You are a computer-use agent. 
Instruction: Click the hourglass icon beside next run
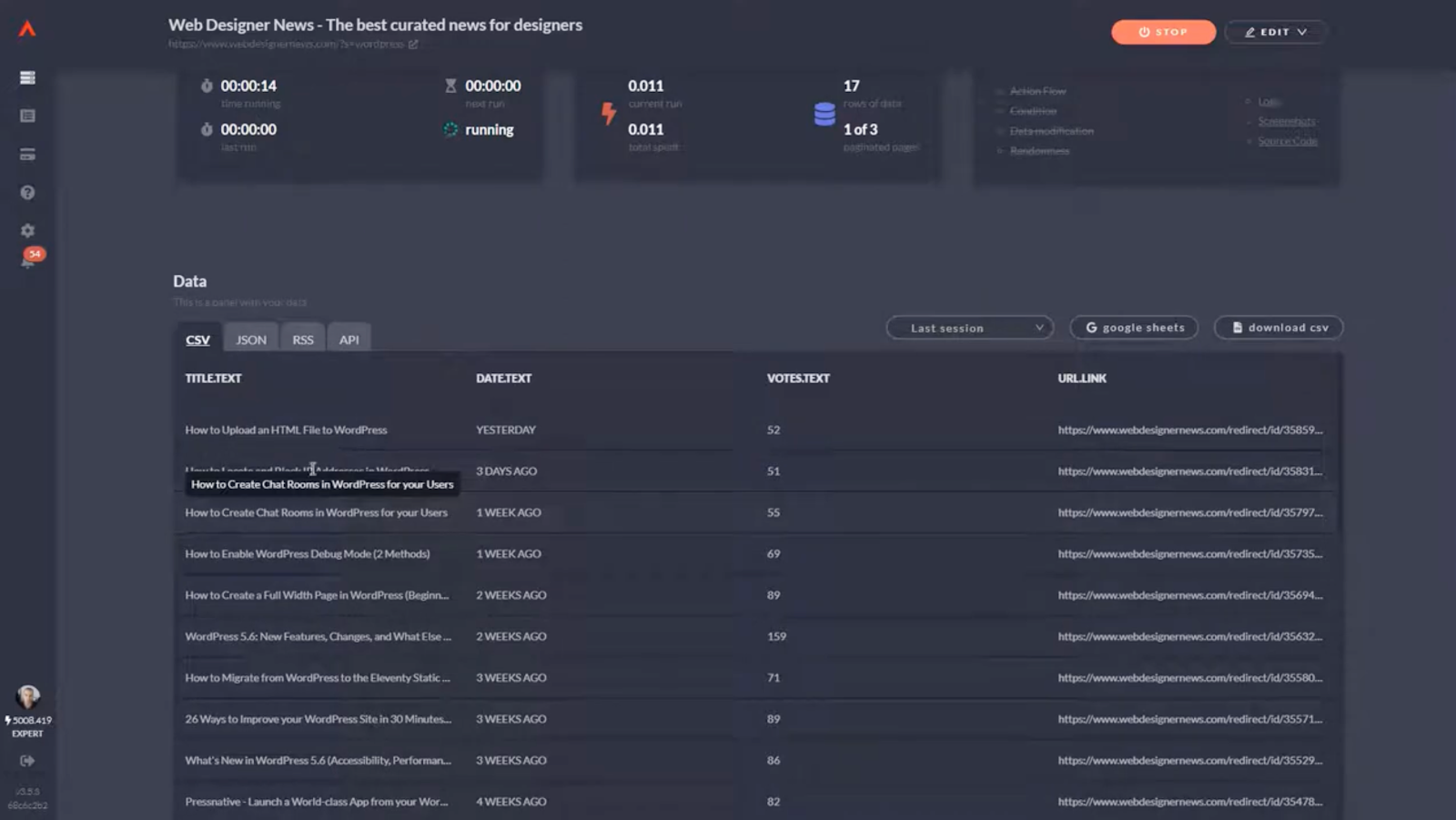(450, 86)
